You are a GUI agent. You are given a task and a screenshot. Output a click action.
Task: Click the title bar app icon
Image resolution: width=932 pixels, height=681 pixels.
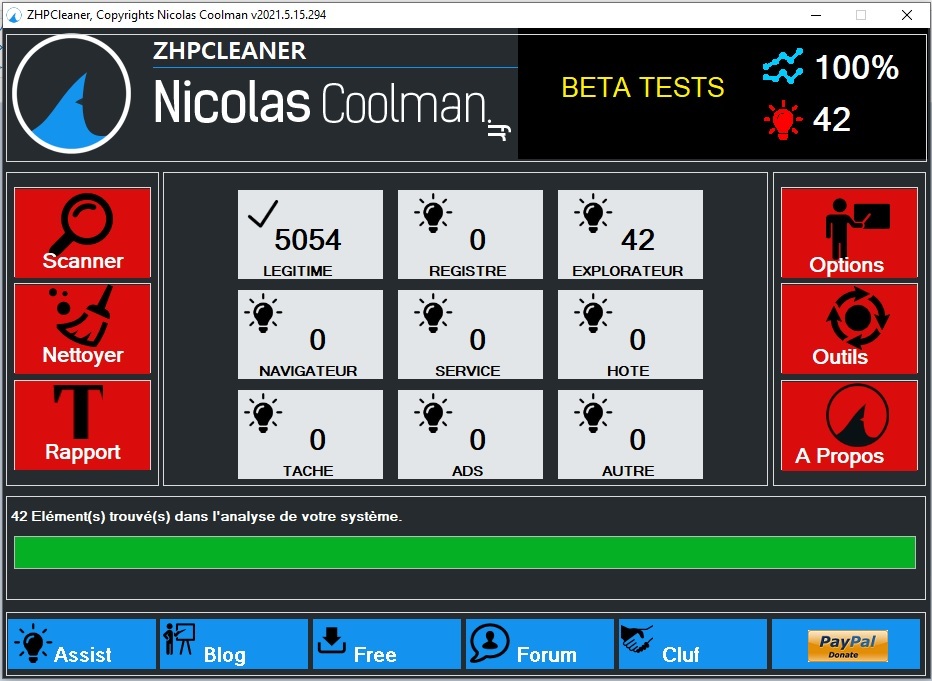(14, 15)
